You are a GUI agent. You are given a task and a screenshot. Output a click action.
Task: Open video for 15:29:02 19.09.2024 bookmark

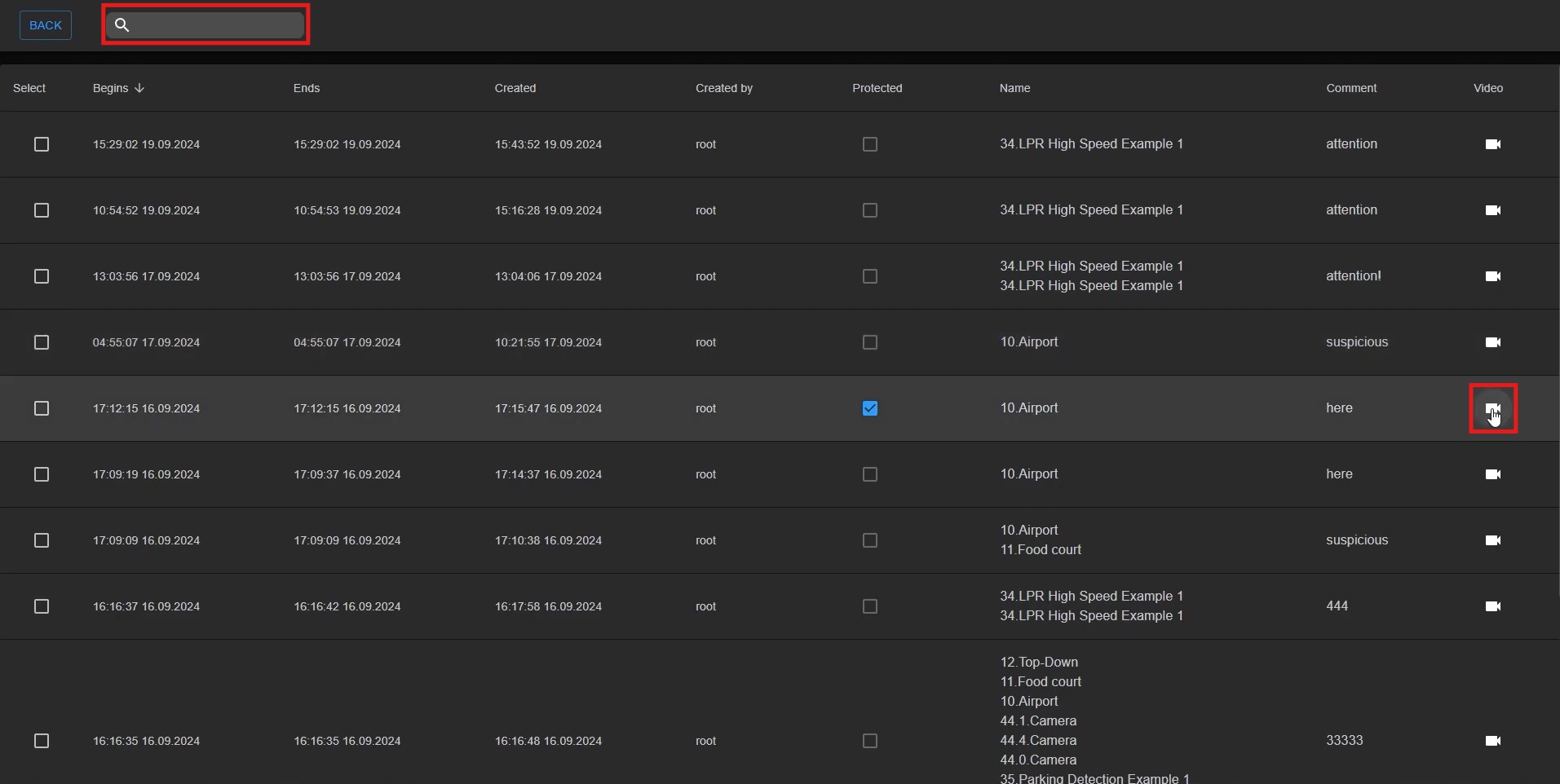click(1492, 144)
